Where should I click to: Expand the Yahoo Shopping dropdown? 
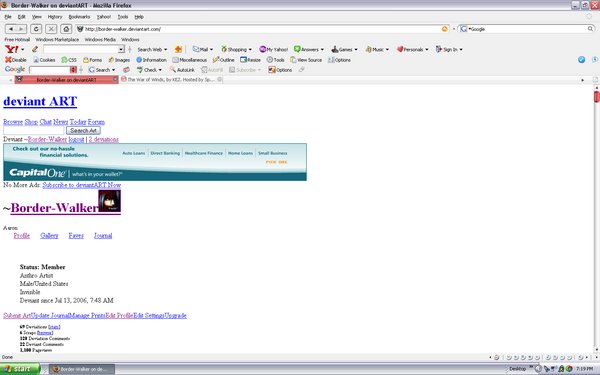click(250, 50)
